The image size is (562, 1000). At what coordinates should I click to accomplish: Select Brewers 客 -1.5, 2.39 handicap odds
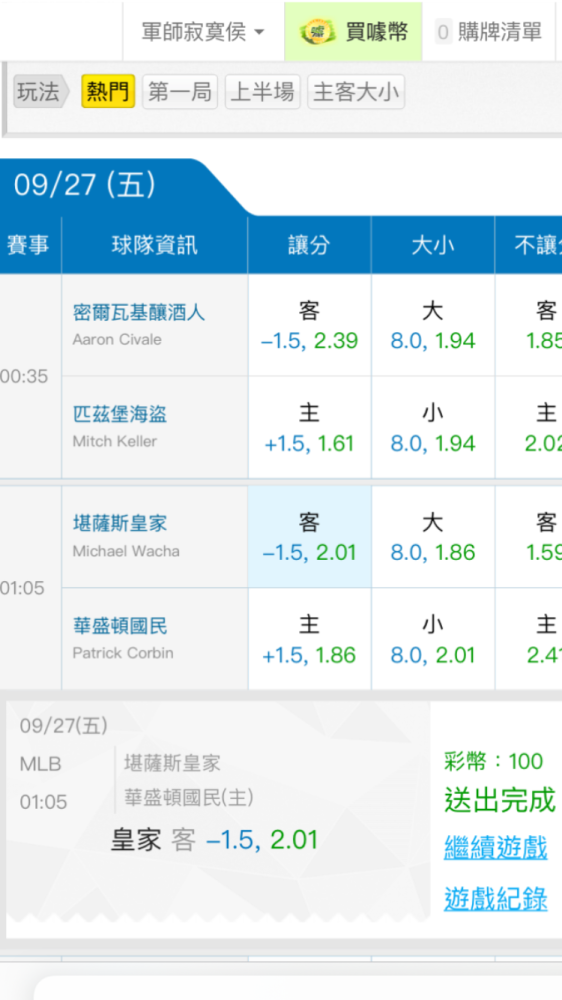coord(309,325)
